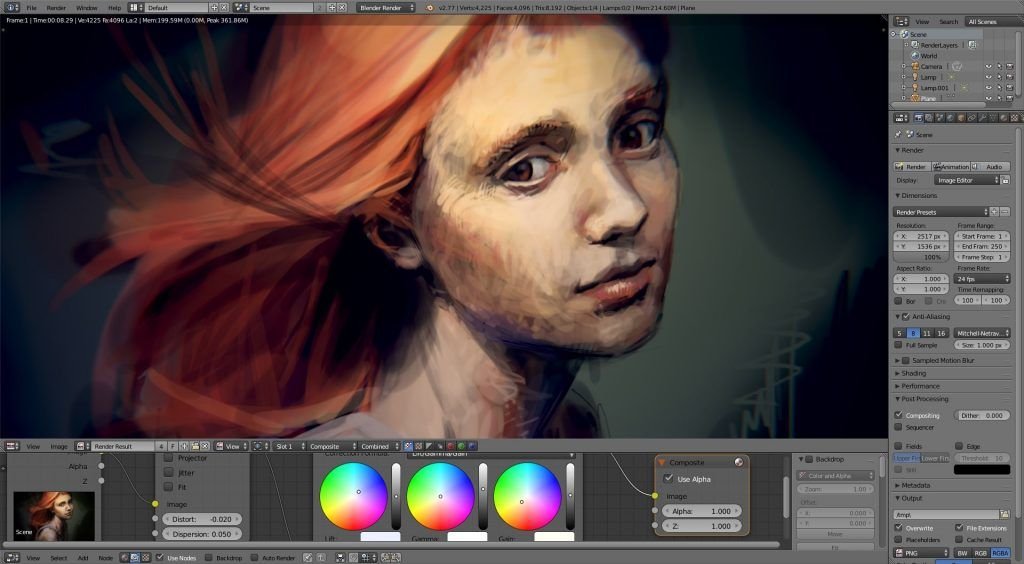This screenshot has width=1024, height=564.
Task: Click the Animation render button
Action: [x=952, y=166]
